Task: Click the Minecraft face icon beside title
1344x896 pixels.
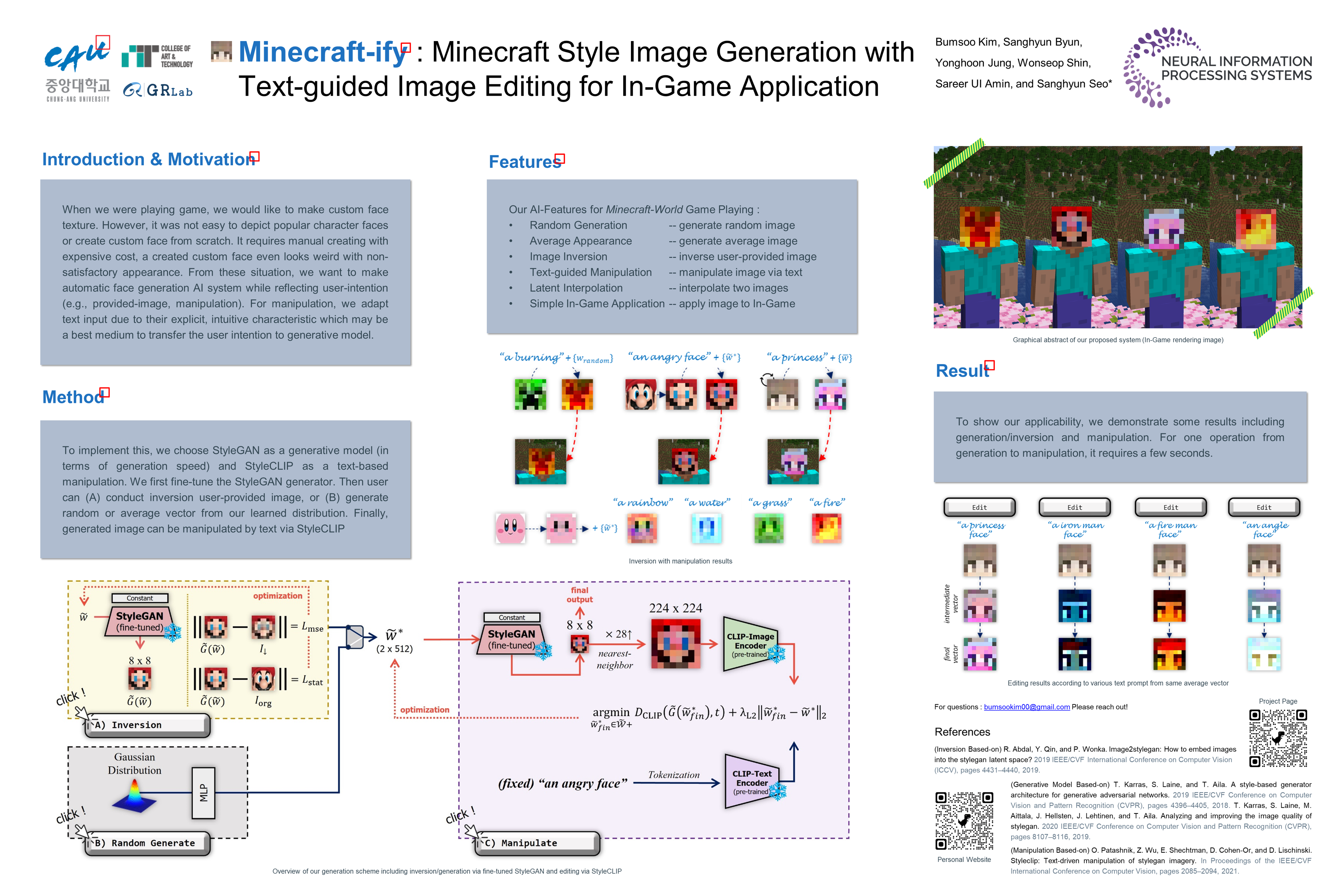Action: point(221,51)
